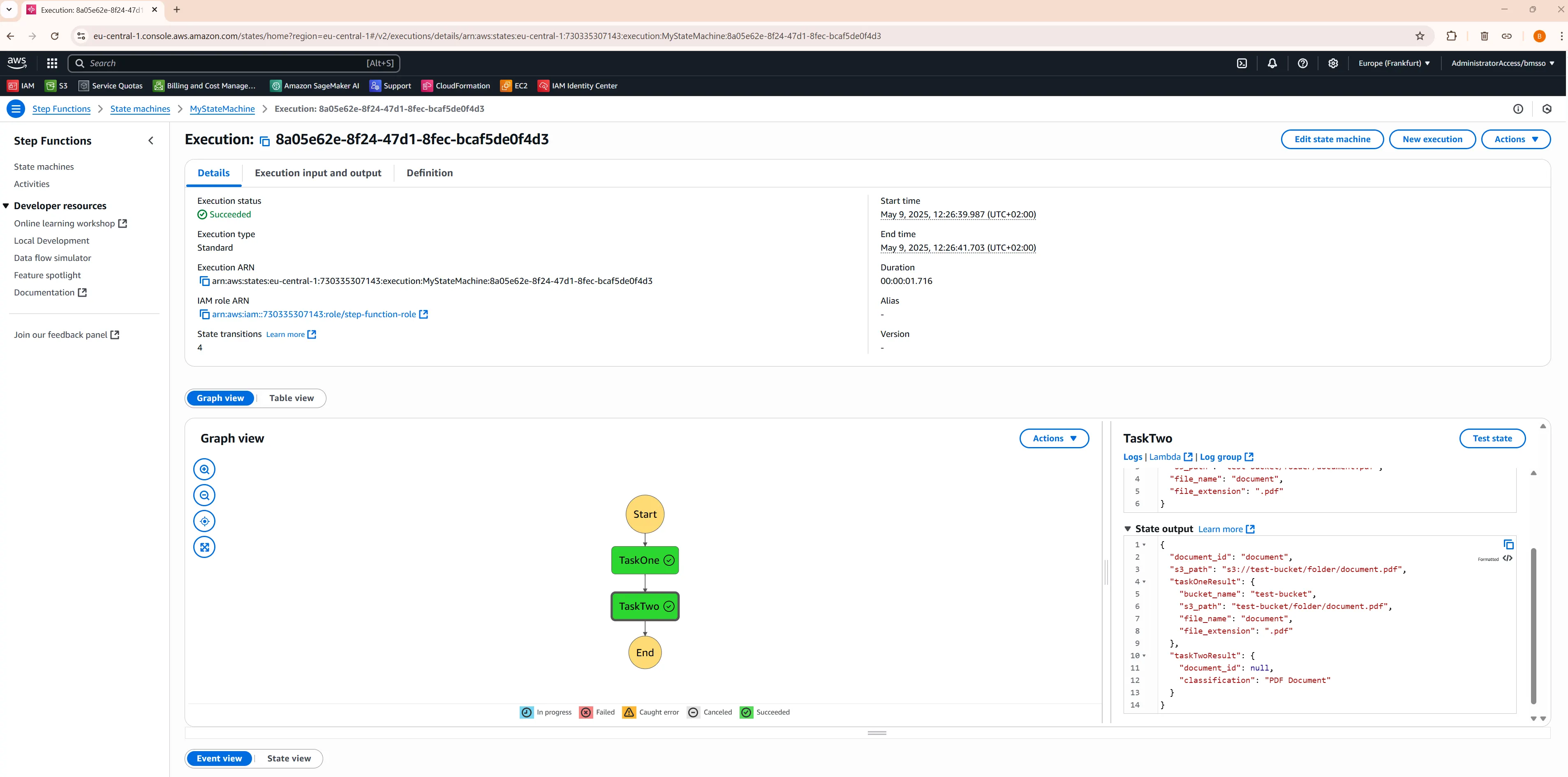Open the IAM bookmark shortcut

tap(21, 86)
